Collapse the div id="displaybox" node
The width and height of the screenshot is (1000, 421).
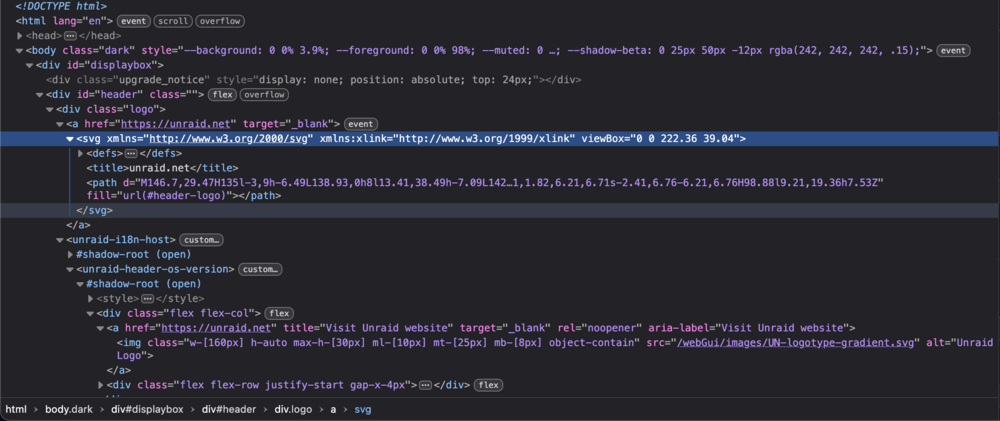click(x=29, y=65)
